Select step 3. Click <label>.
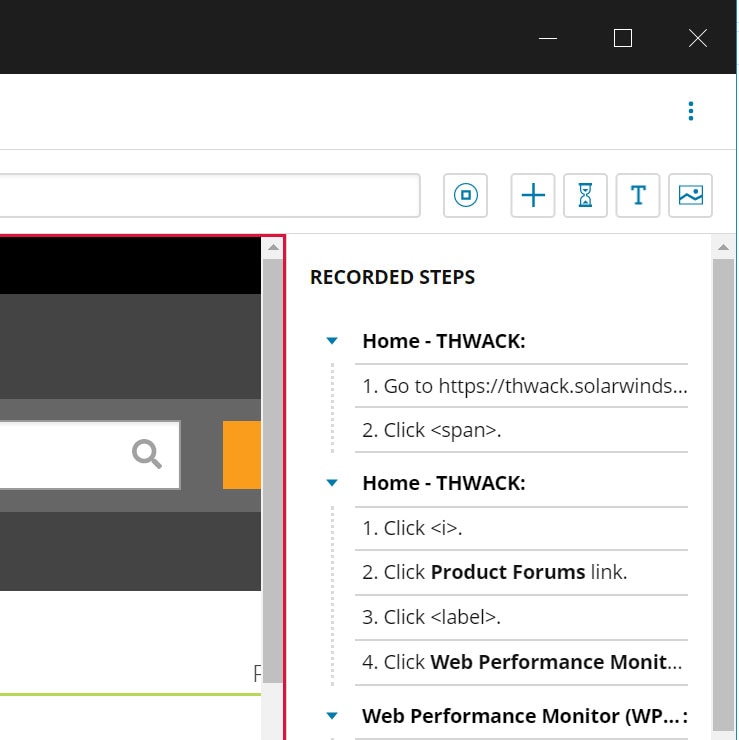This screenshot has width=739, height=740. (521, 617)
